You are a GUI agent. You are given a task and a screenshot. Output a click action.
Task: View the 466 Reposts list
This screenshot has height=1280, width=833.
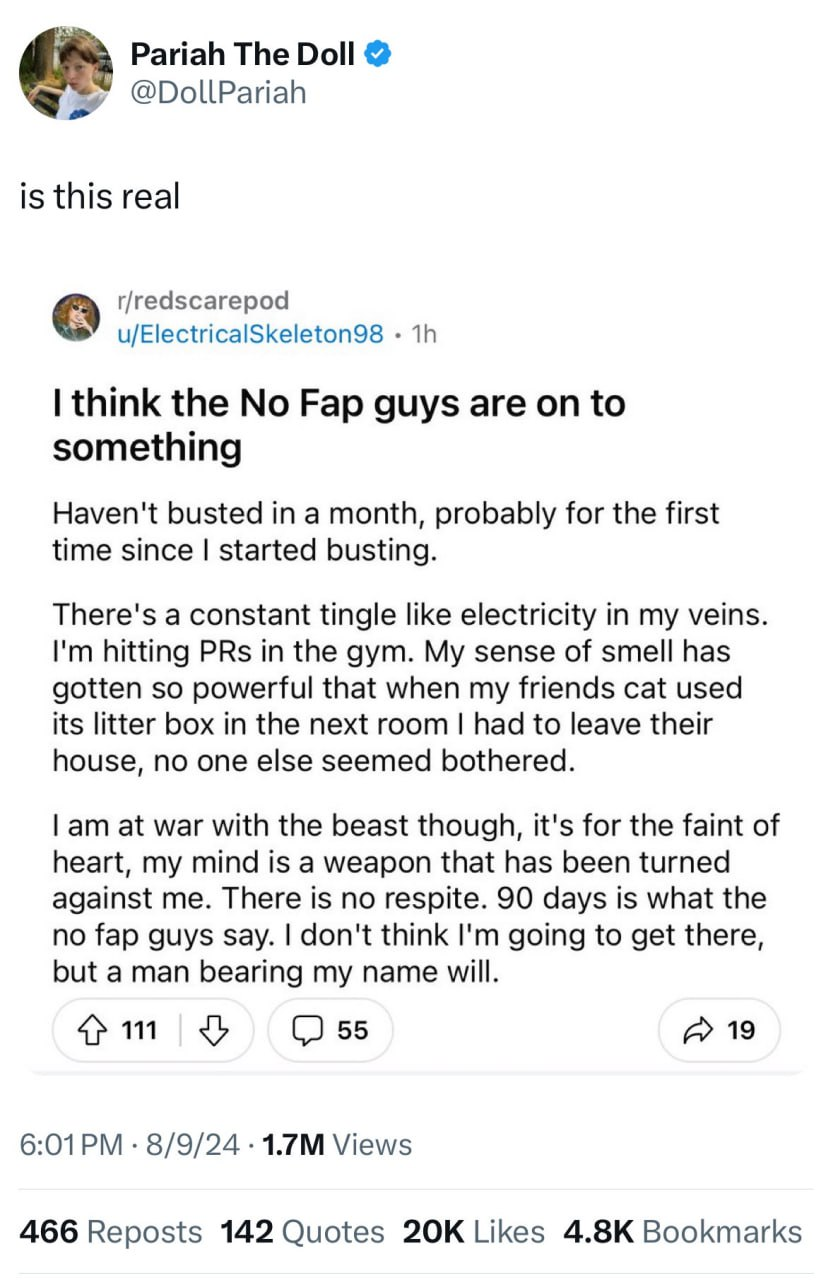(110, 1232)
